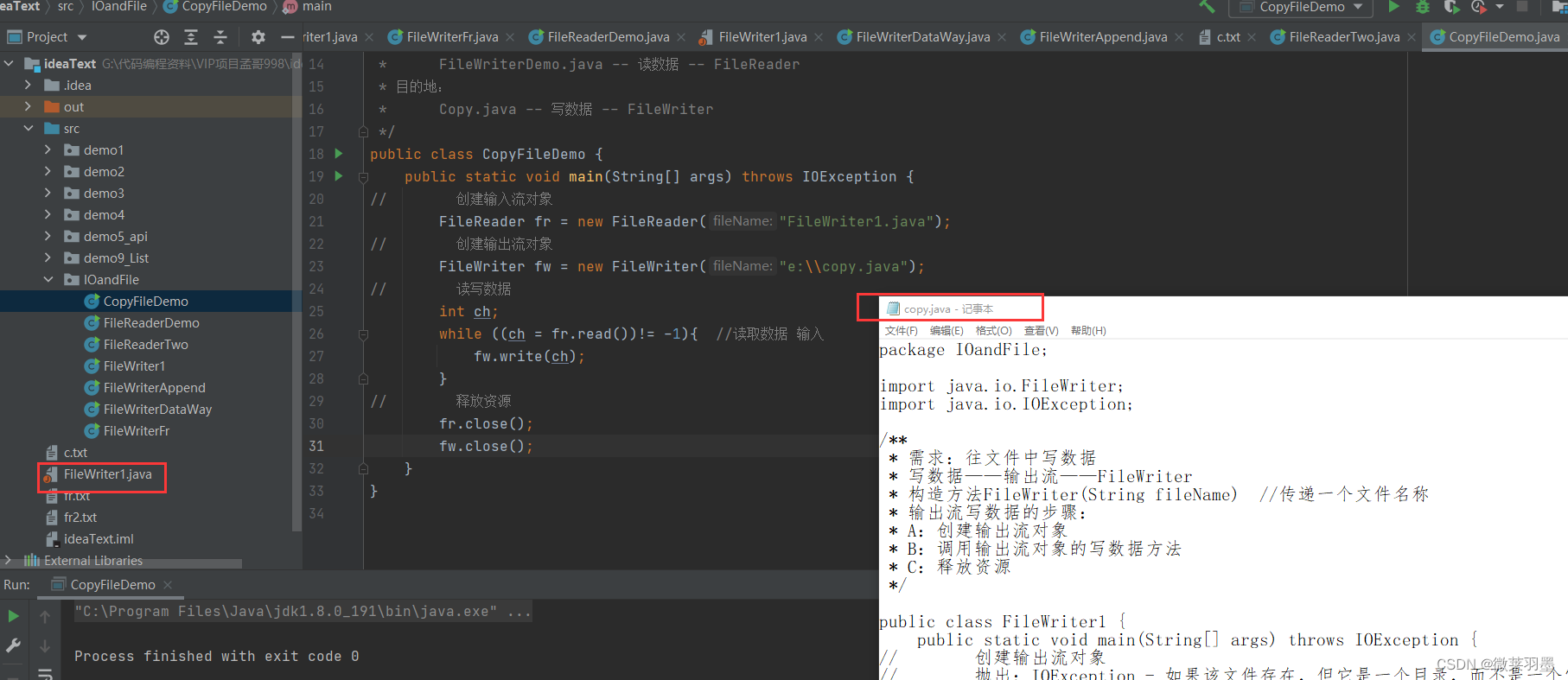Screen dimensions: 1568x680
Task: Click run gutter arrow beside main method
Action: [339, 176]
